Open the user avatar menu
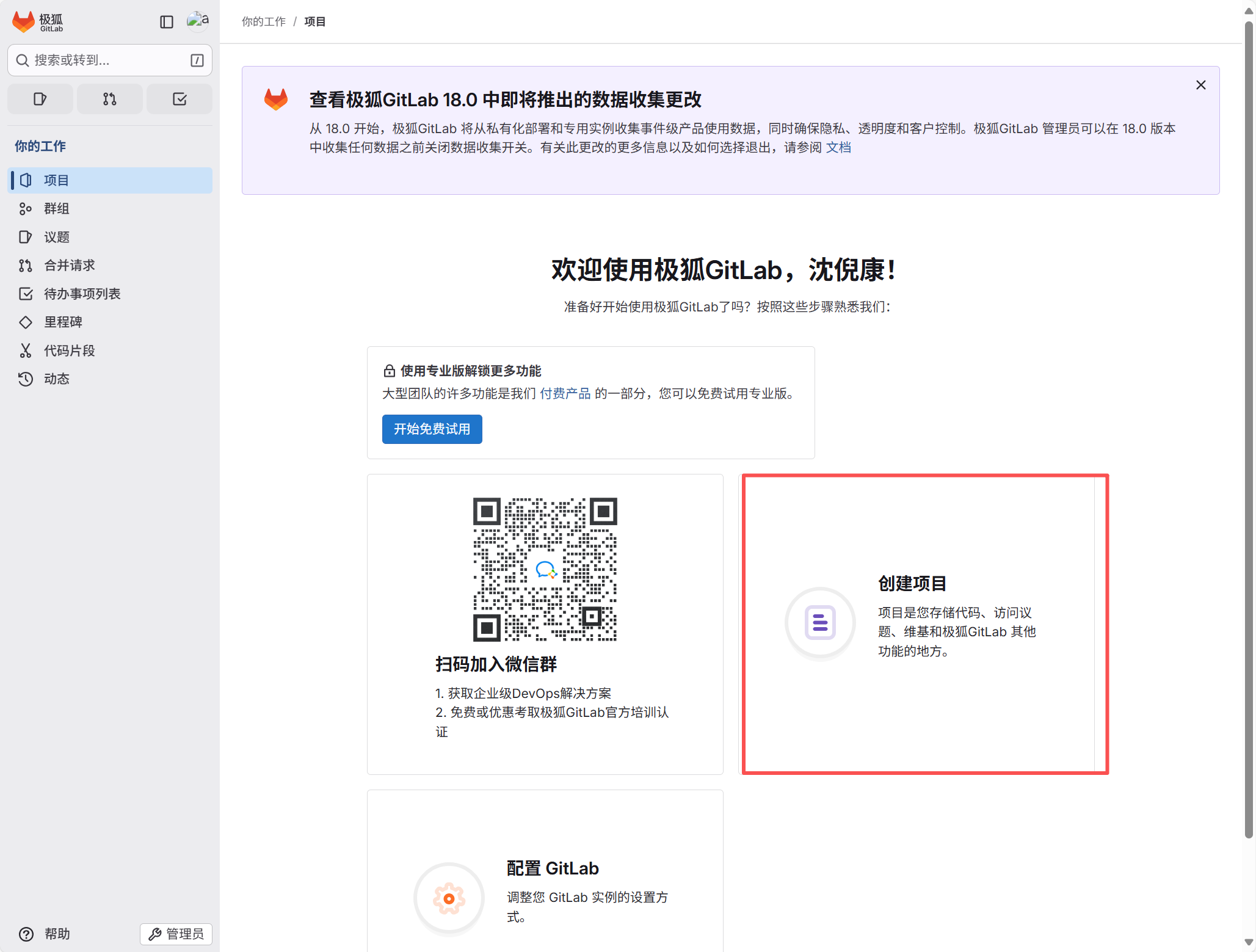 [x=198, y=21]
